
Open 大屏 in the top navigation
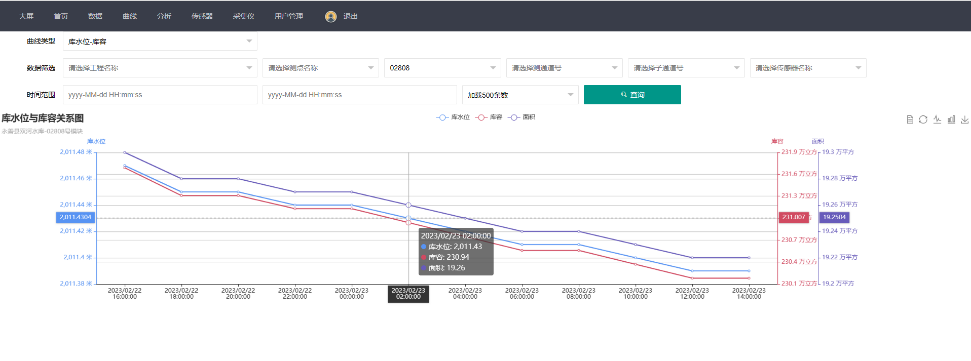click(x=27, y=17)
